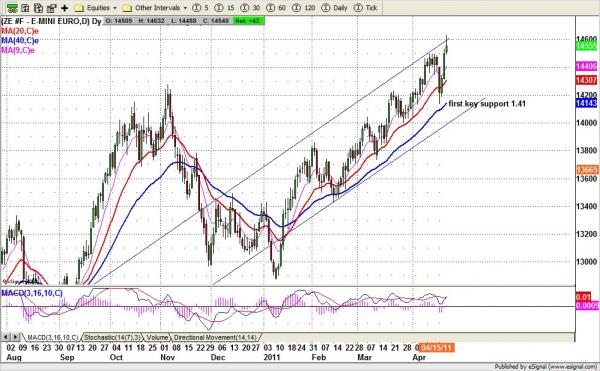Click the H: 14632 high value
The height and width of the screenshot is (371, 600).
pos(152,21)
